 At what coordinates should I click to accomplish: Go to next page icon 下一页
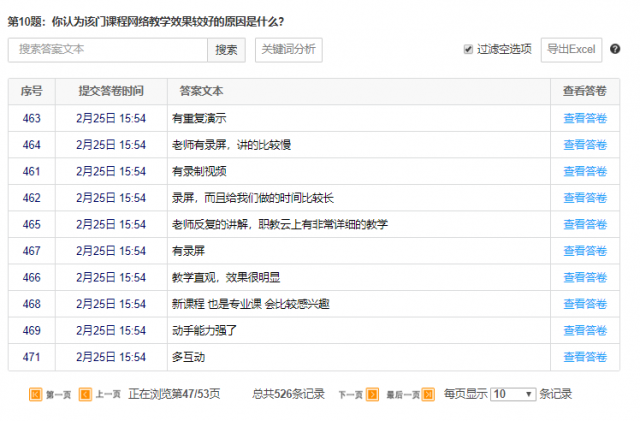coord(372,394)
